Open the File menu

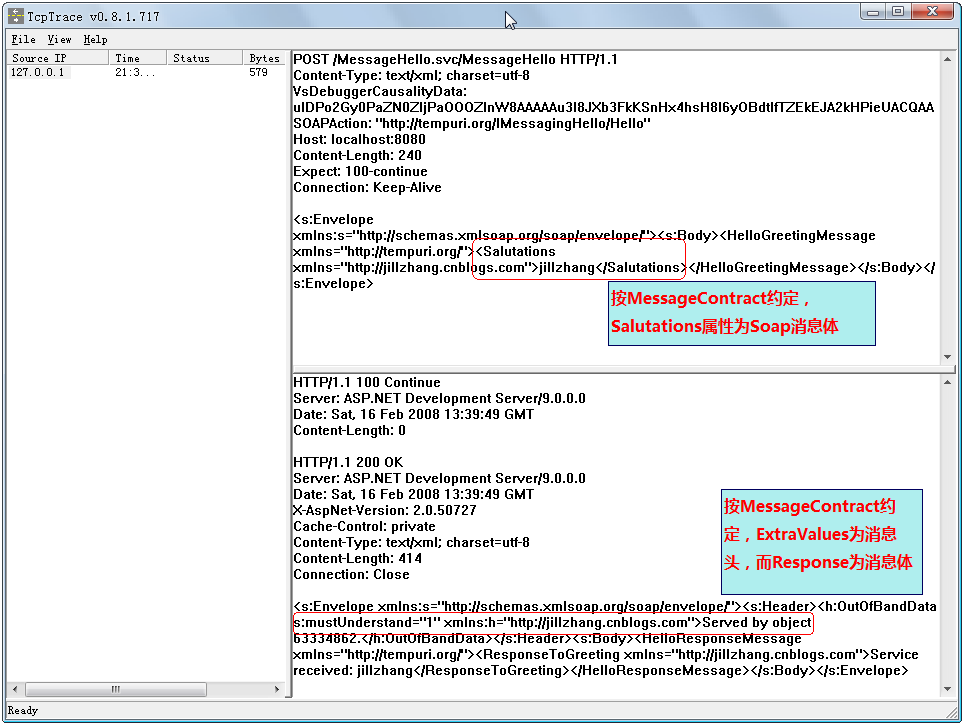coord(23,40)
